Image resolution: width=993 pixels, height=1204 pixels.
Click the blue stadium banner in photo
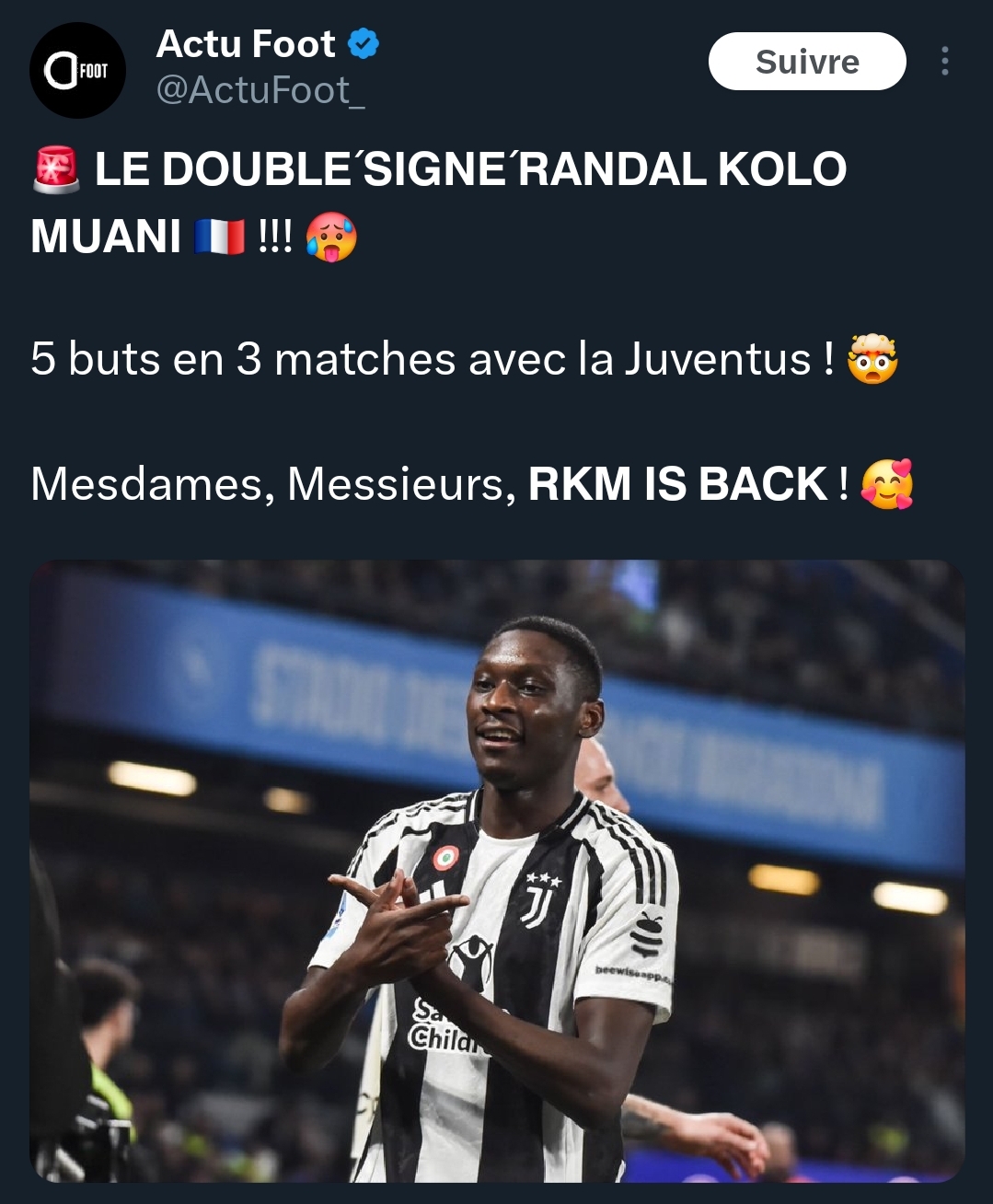497,713
